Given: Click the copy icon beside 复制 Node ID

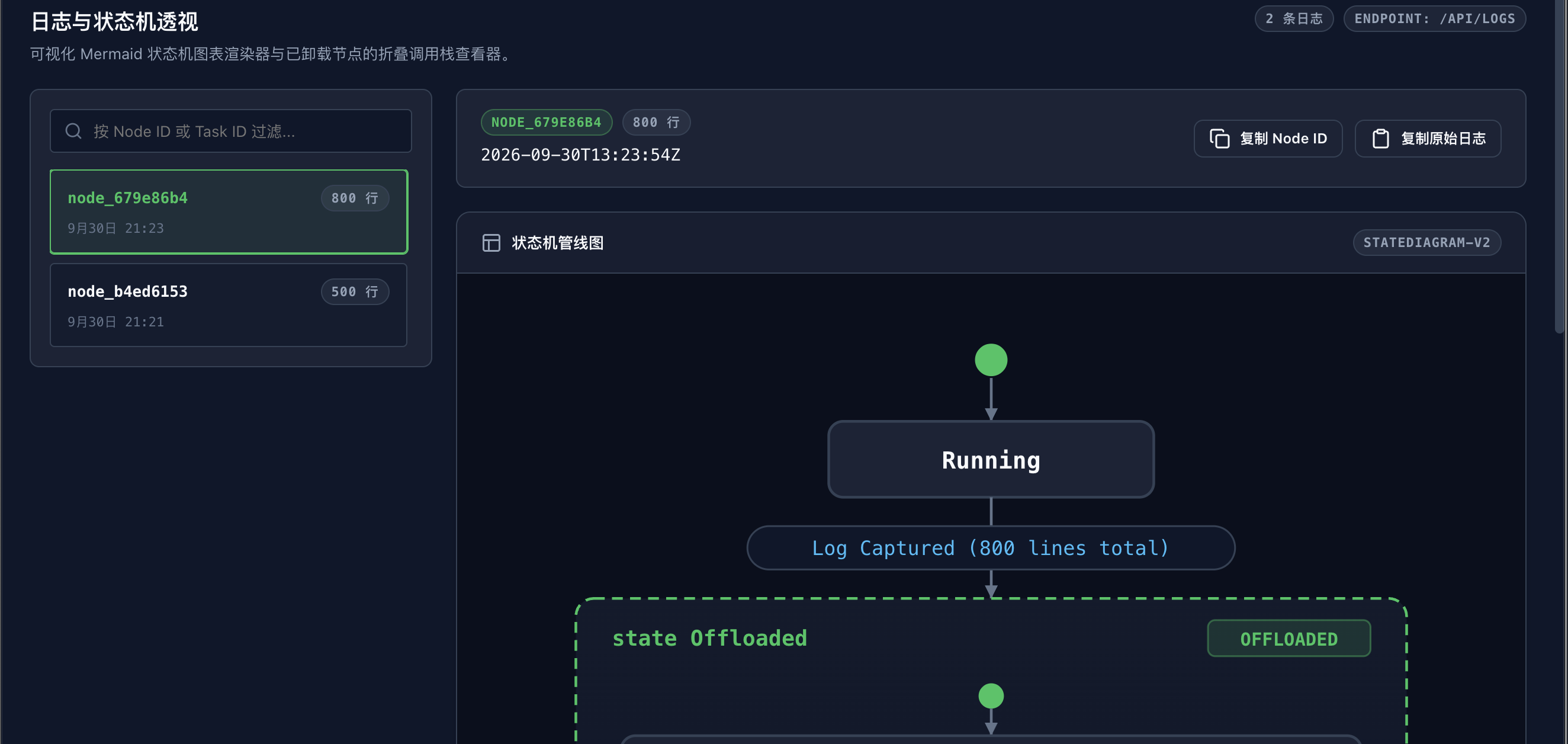Looking at the screenshot, I should pyautogui.click(x=1219, y=138).
